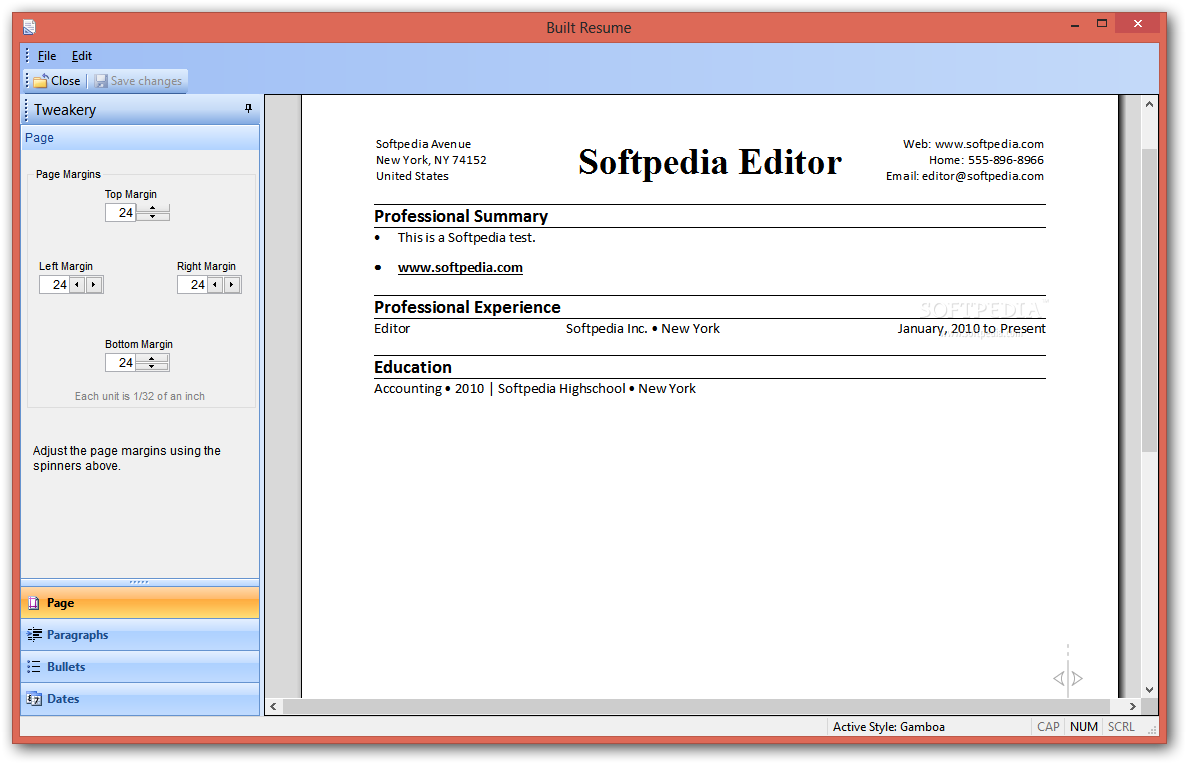
Task: Click the Education heading
Action: 413,367
